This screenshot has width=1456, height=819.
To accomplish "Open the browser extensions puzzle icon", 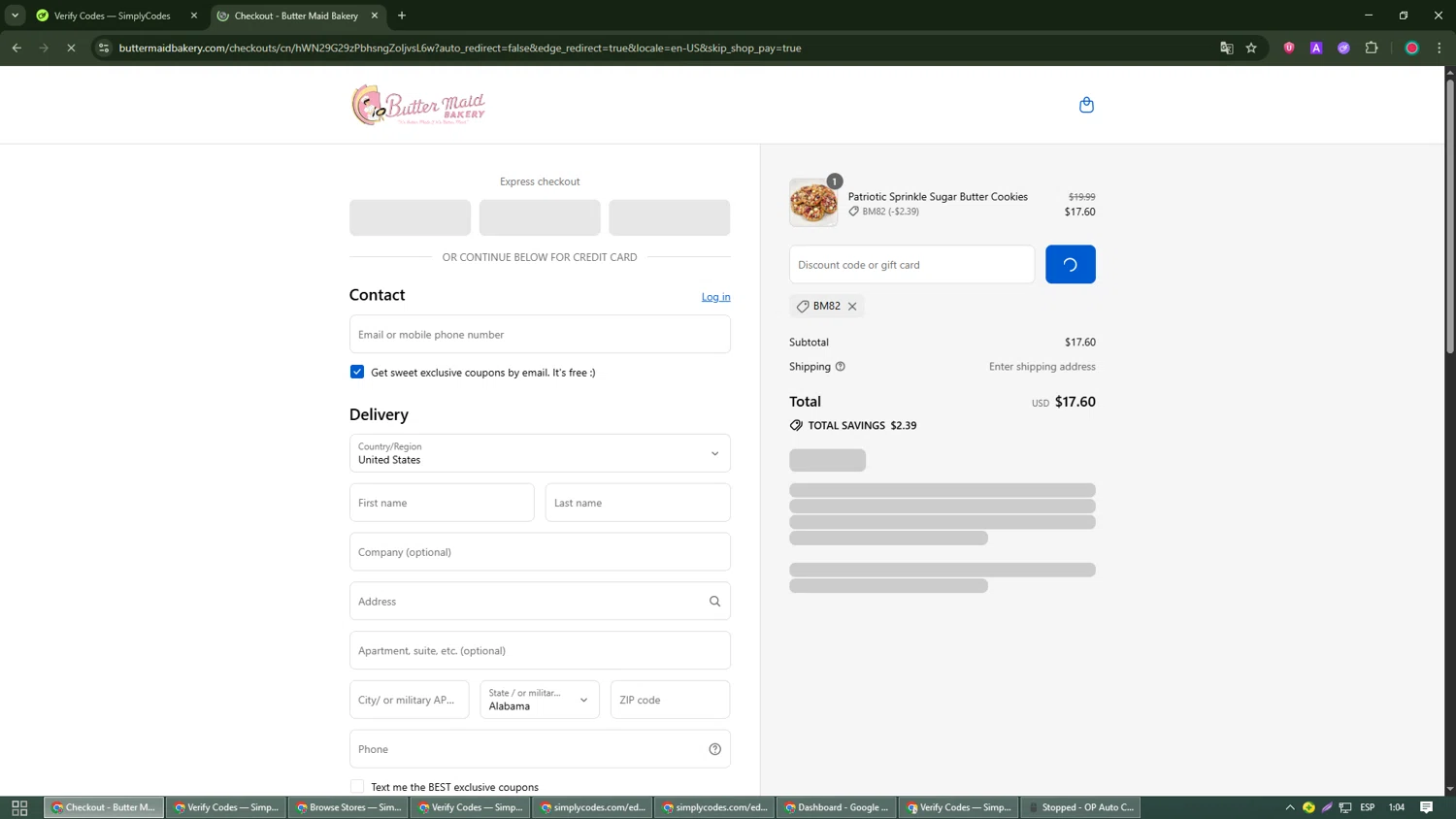I will (1372, 48).
